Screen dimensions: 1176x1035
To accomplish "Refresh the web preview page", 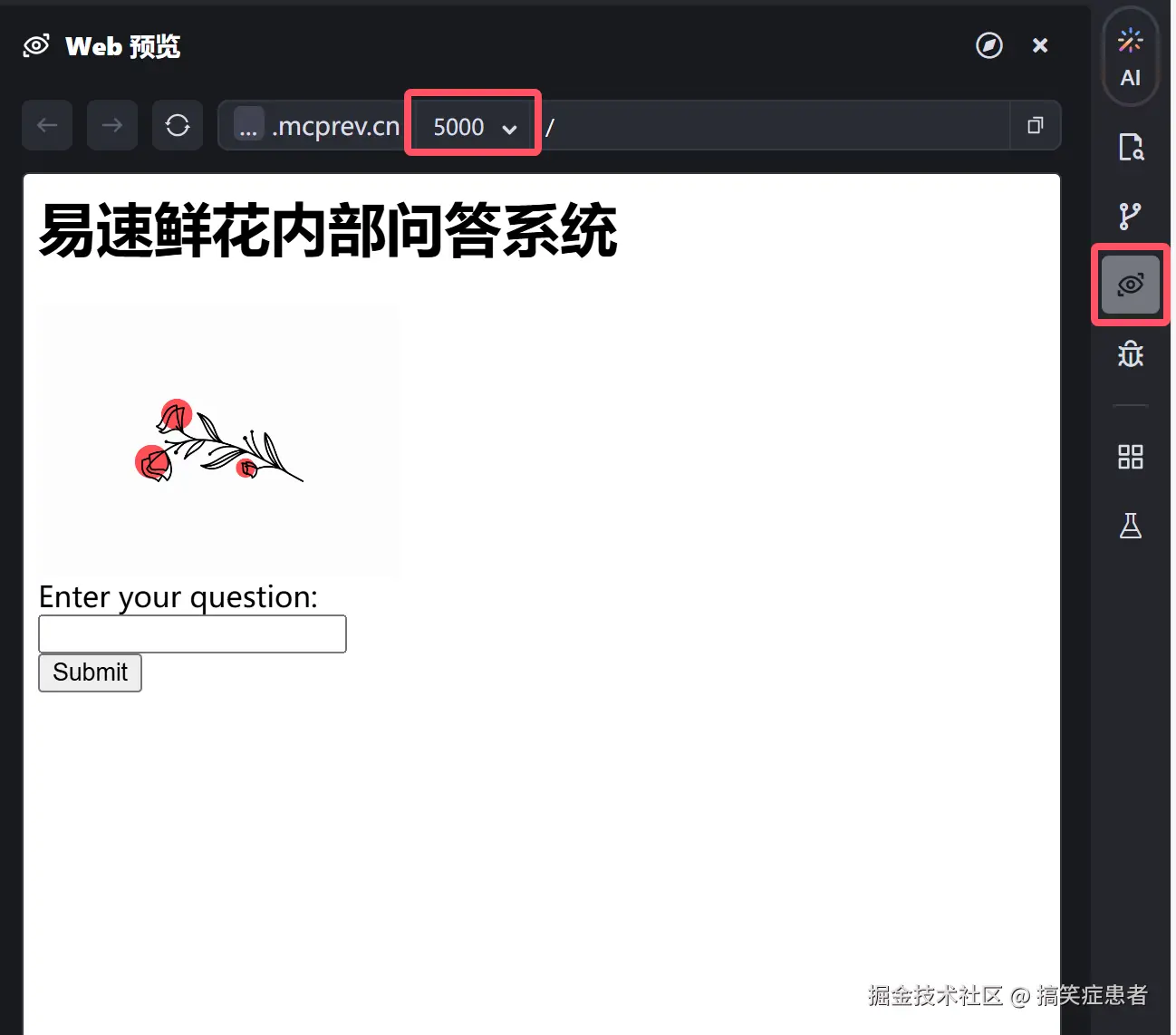I will coord(178,125).
